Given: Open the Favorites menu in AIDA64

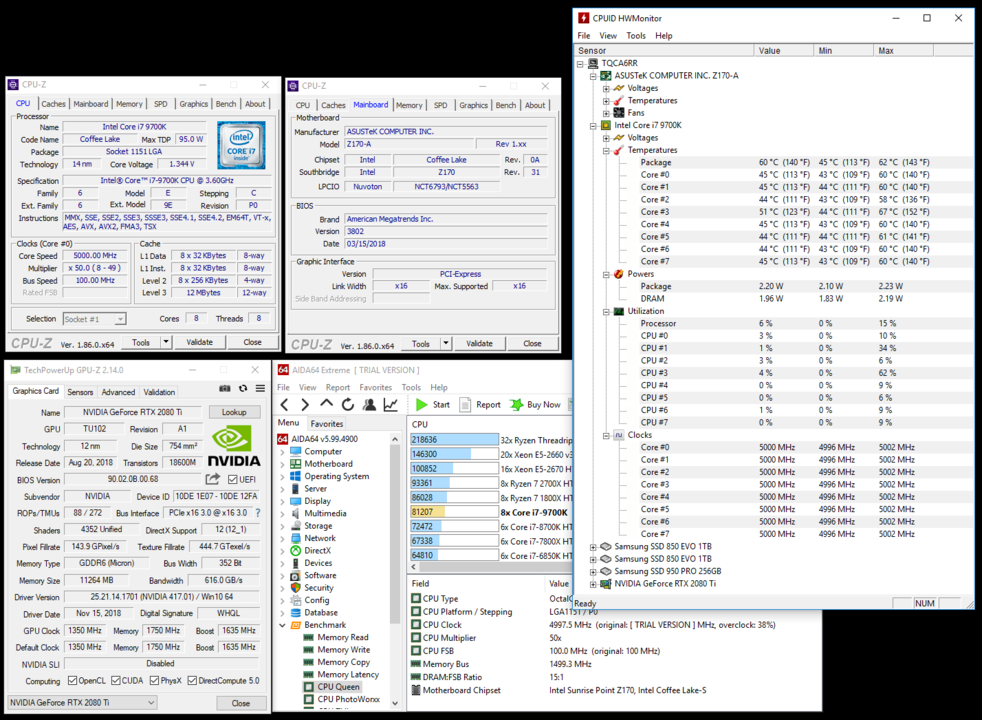Looking at the screenshot, I should click(x=375, y=388).
